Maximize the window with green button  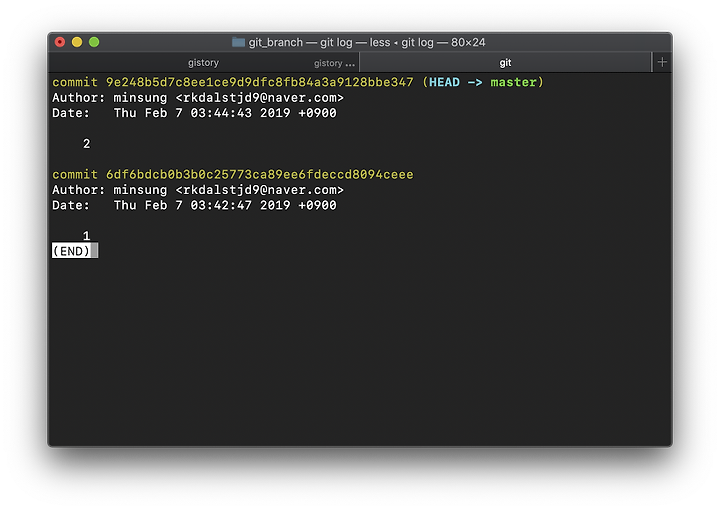click(94, 42)
